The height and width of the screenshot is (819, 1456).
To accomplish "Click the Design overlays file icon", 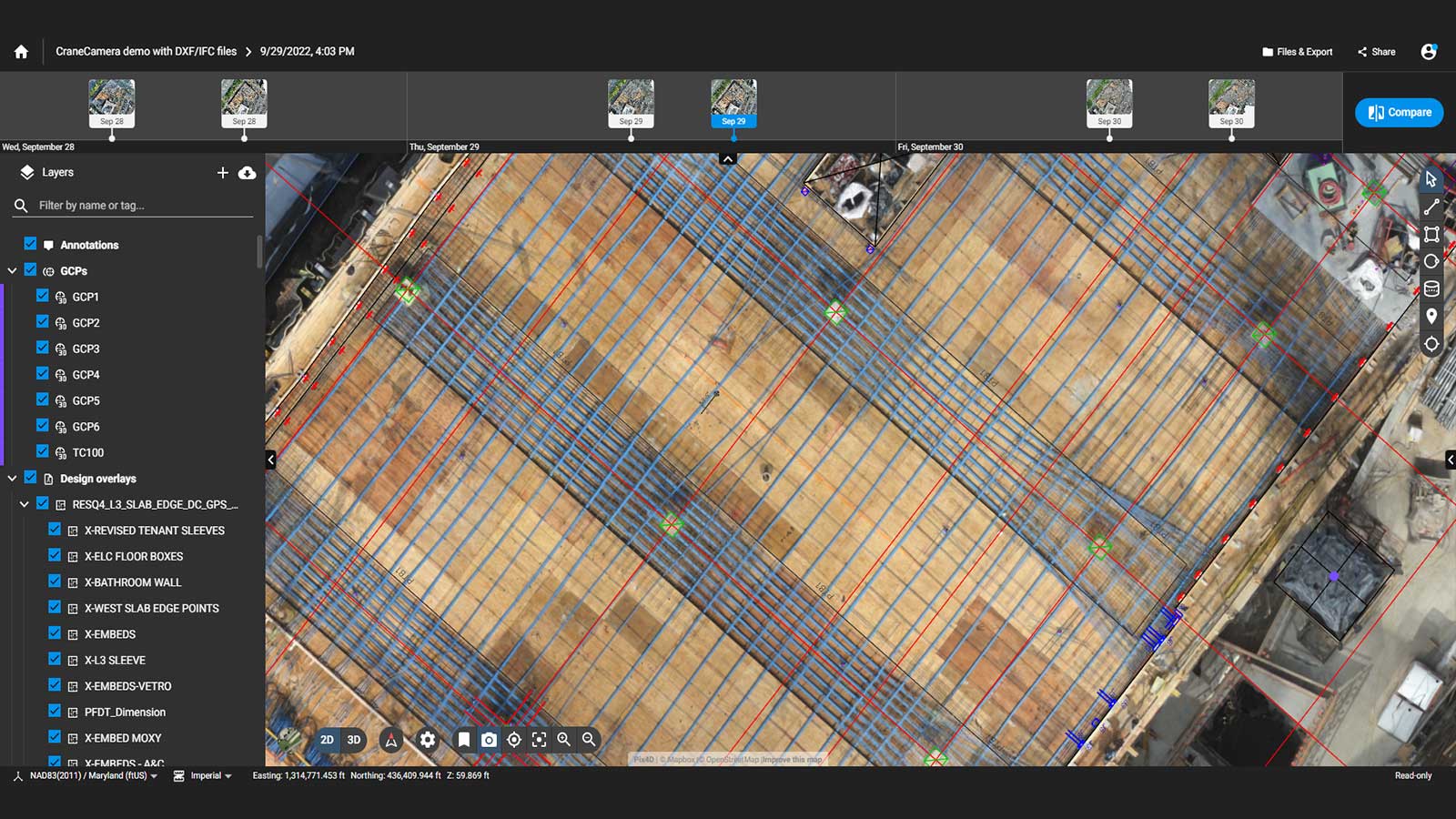I will [x=48, y=479].
